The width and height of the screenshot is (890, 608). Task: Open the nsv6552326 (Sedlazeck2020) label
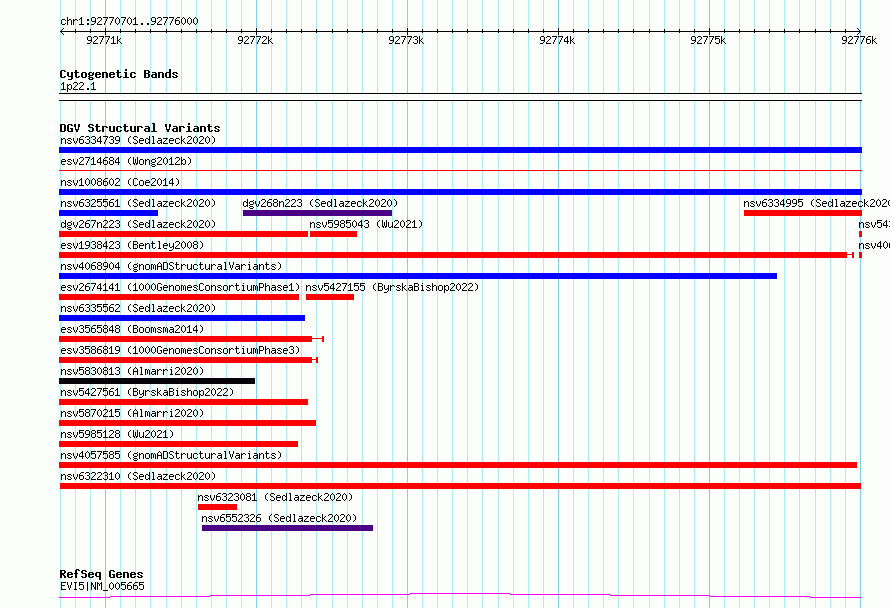279,518
